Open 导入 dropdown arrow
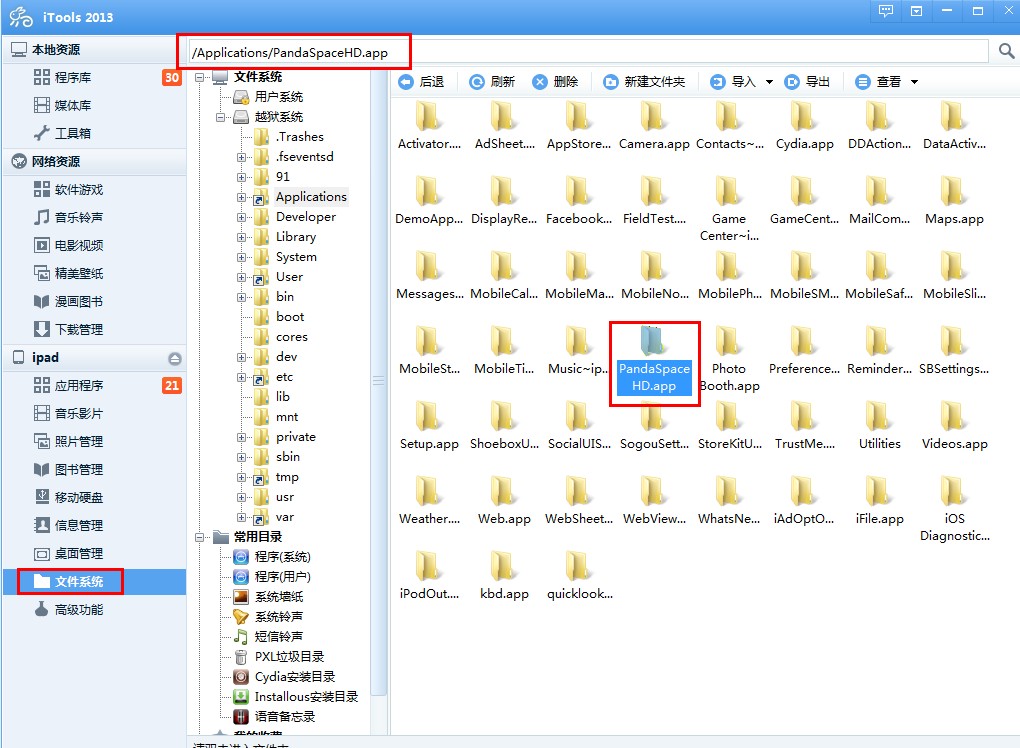 [770, 82]
